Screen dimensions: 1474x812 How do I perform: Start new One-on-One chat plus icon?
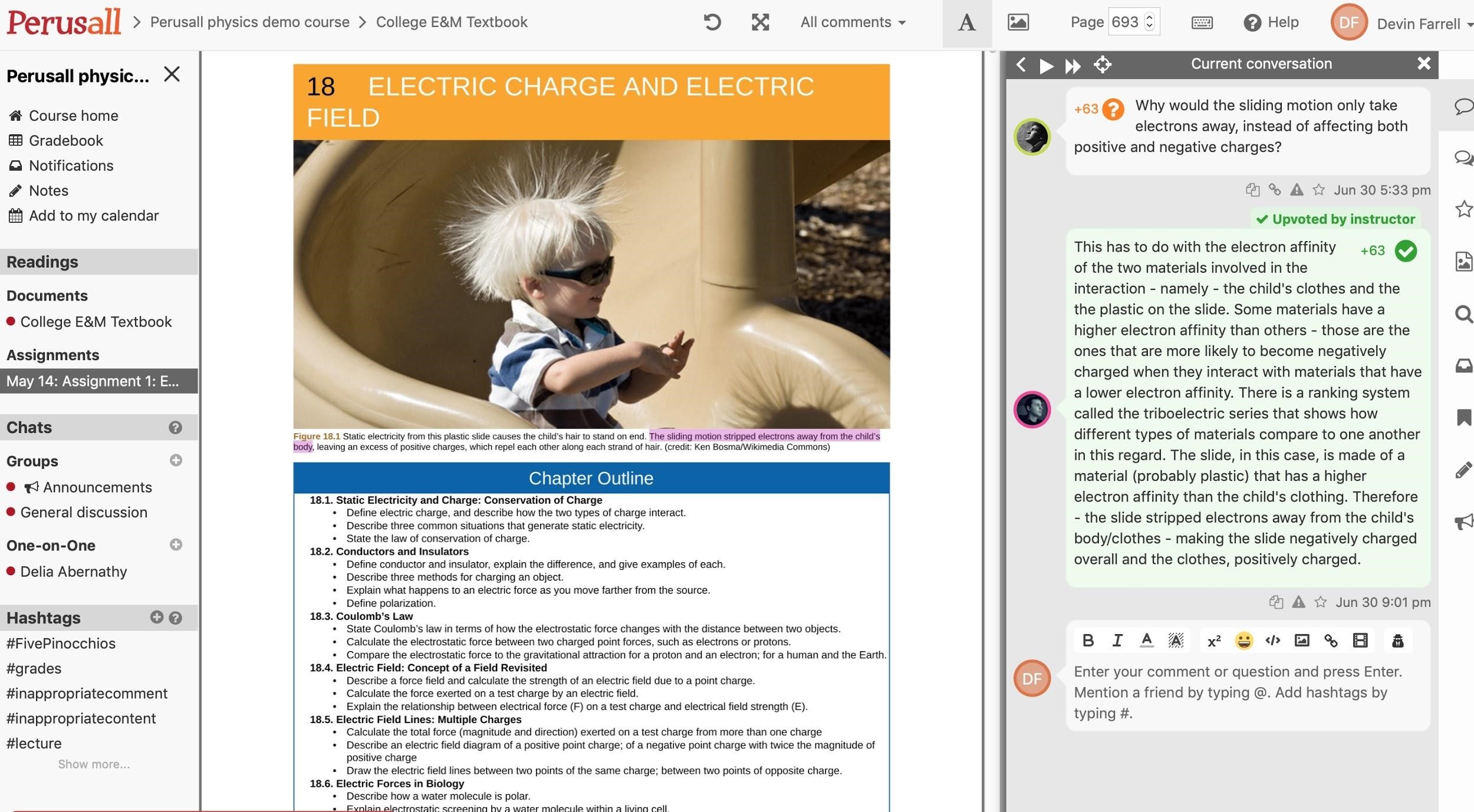point(176,544)
